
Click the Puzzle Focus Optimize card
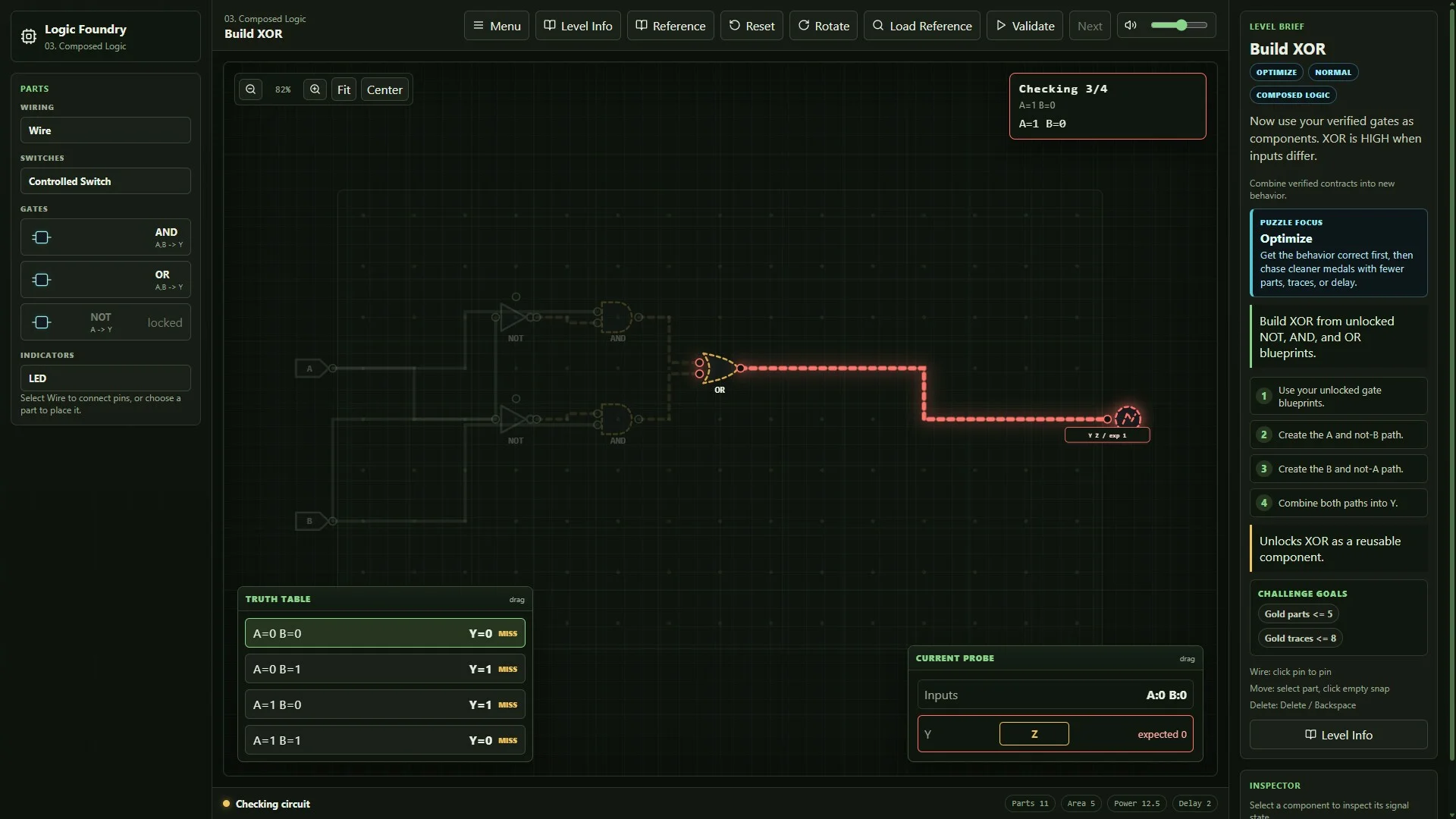[1338, 253]
